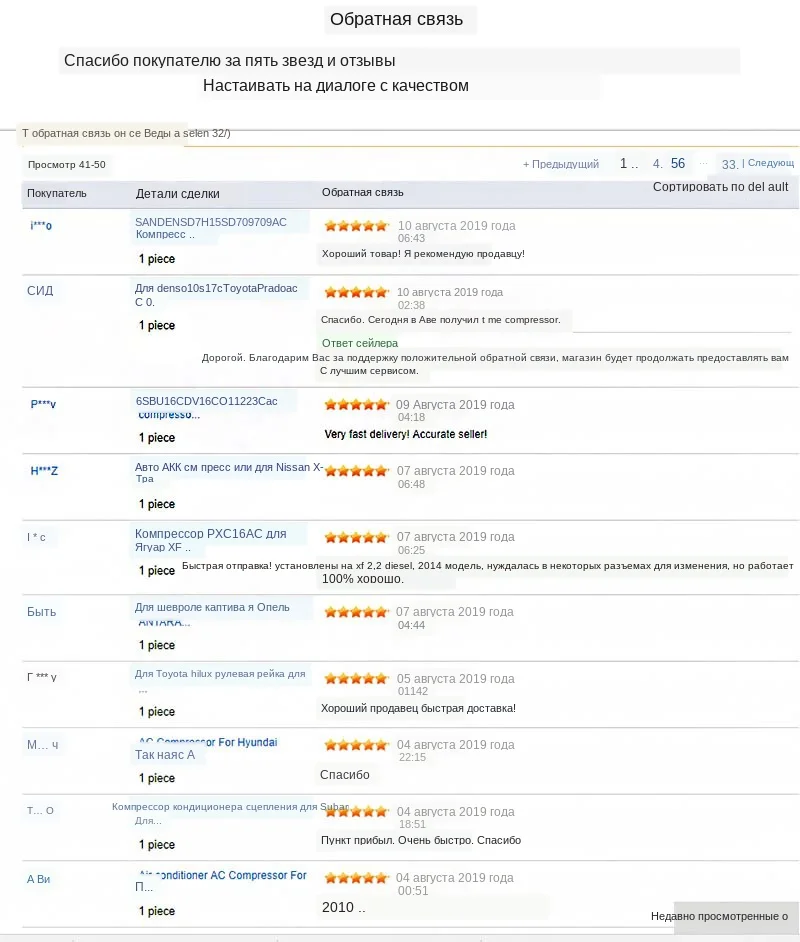Image resolution: width=800 pixels, height=942 pixels.
Task: Jump to page 33 in pagination
Action: tap(730, 164)
